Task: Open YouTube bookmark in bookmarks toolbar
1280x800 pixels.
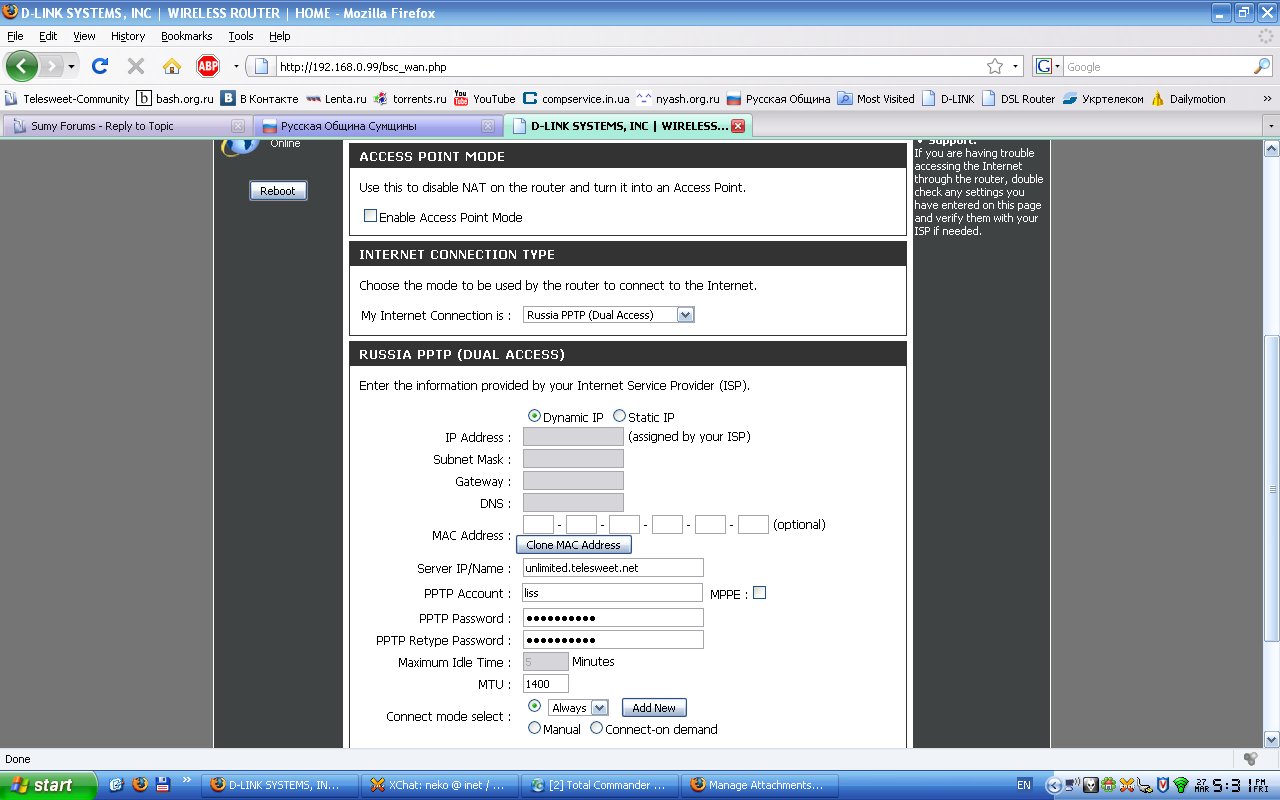Action: (x=485, y=99)
